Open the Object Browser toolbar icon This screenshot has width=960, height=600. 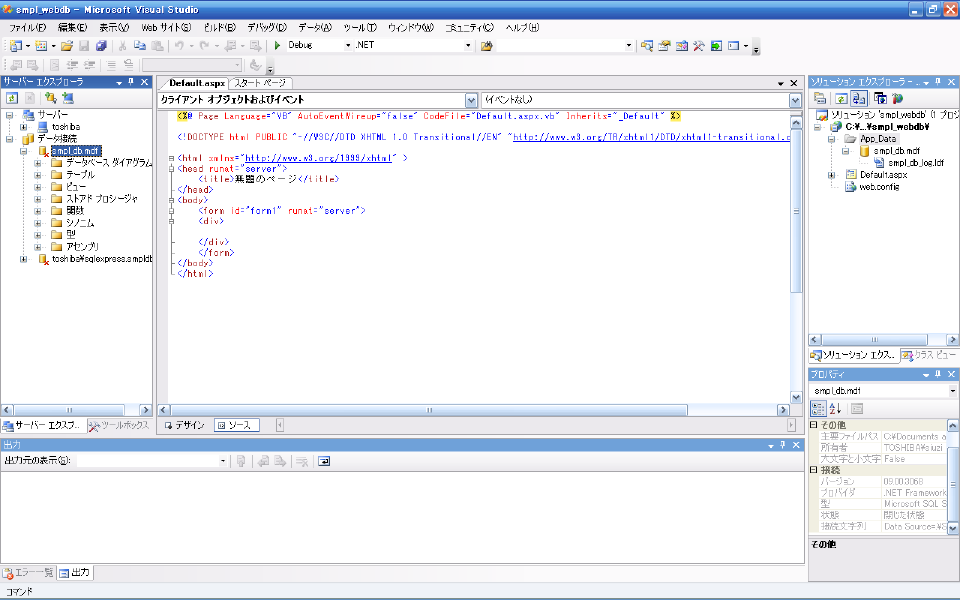pos(681,45)
